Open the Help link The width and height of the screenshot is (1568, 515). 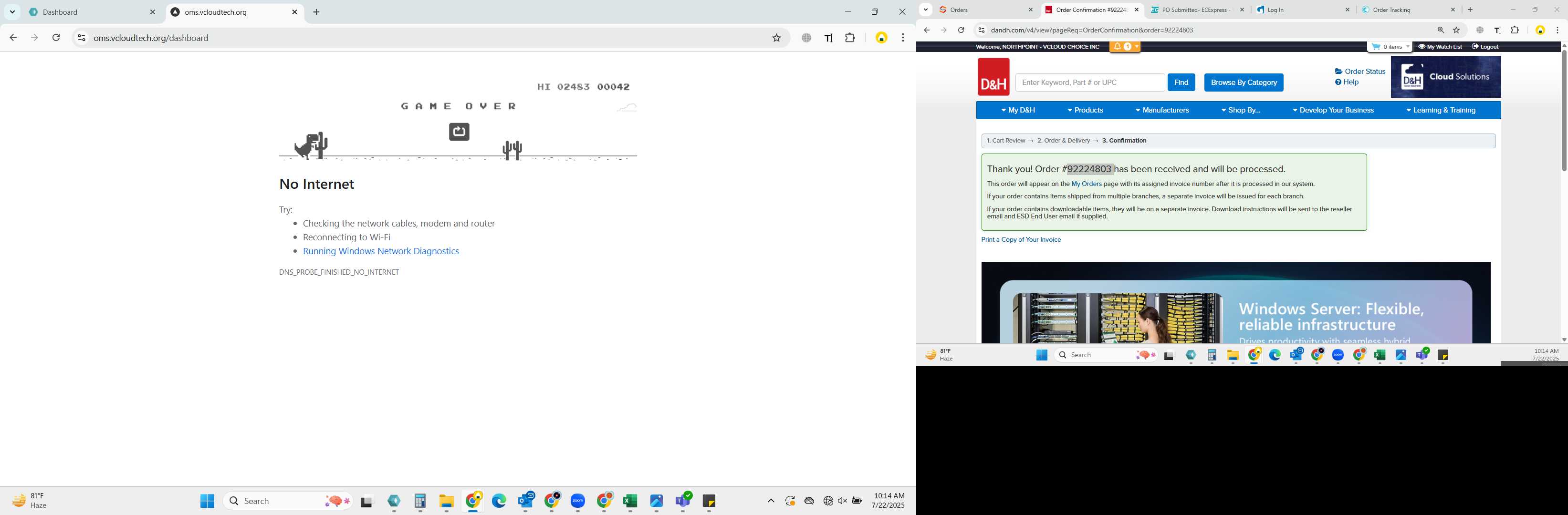click(x=1347, y=82)
